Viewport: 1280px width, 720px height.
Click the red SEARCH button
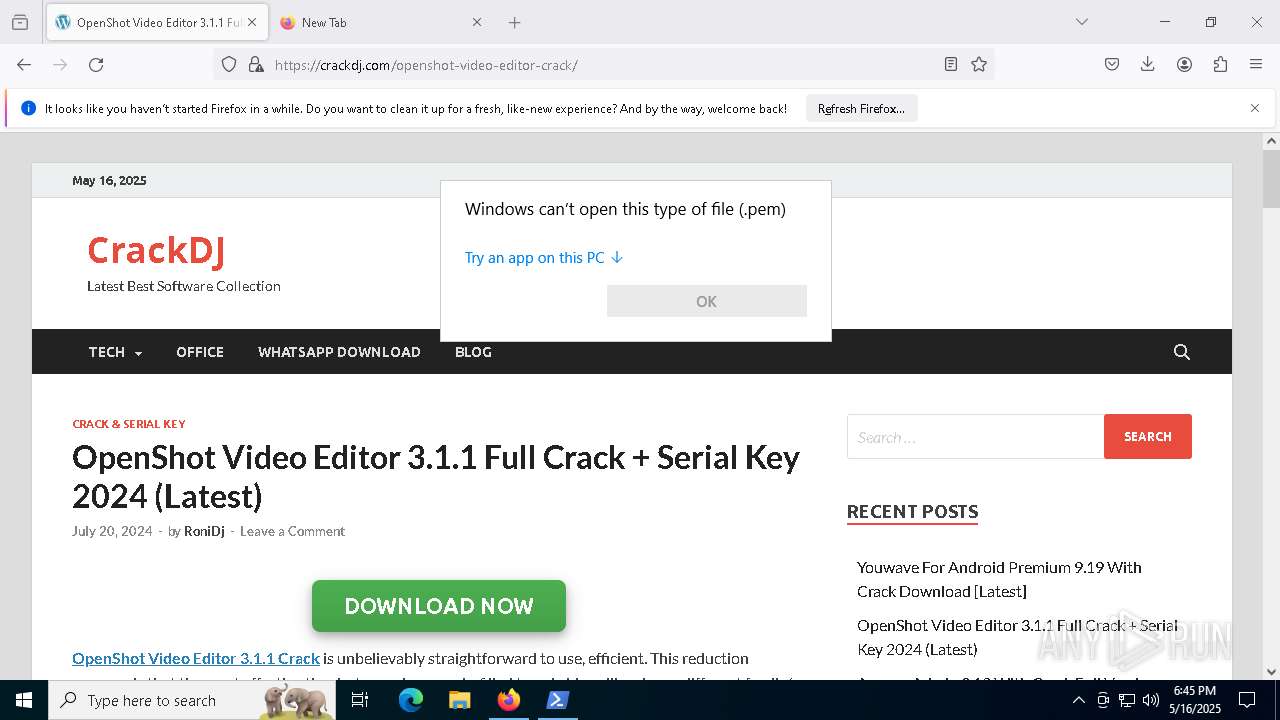1148,437
